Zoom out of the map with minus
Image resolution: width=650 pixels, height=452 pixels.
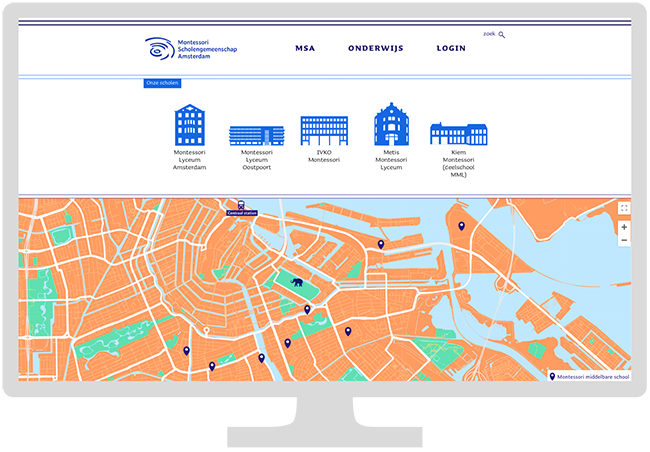click(x=624, y=240)
